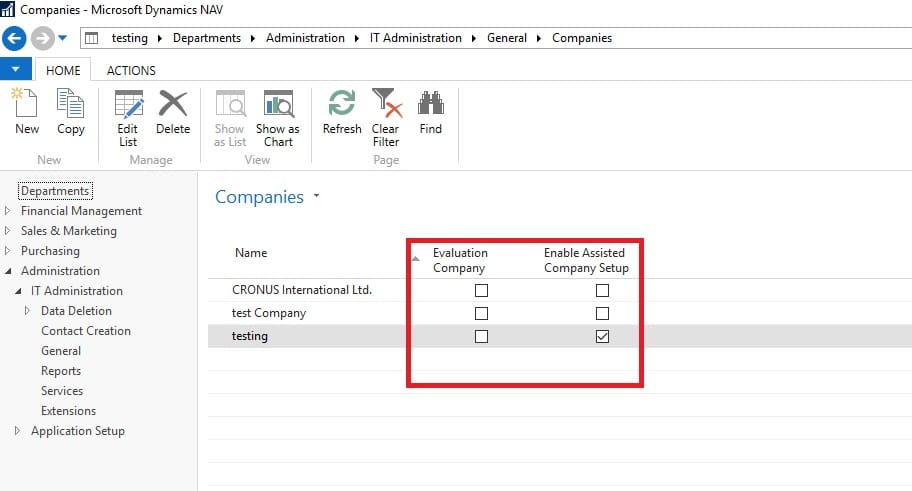Switch to the ACTIONS ribbon tab
This screenshot has width=912, height=491.
click(x=131, y=70)
